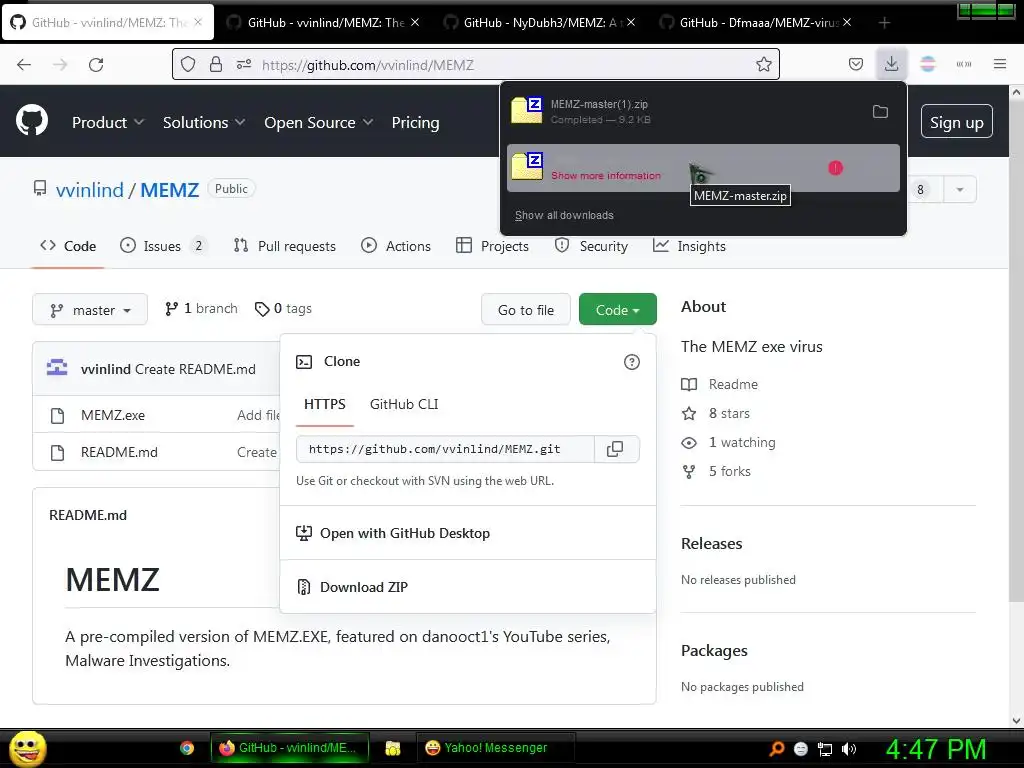Click Download ZIP

point(364,587)
